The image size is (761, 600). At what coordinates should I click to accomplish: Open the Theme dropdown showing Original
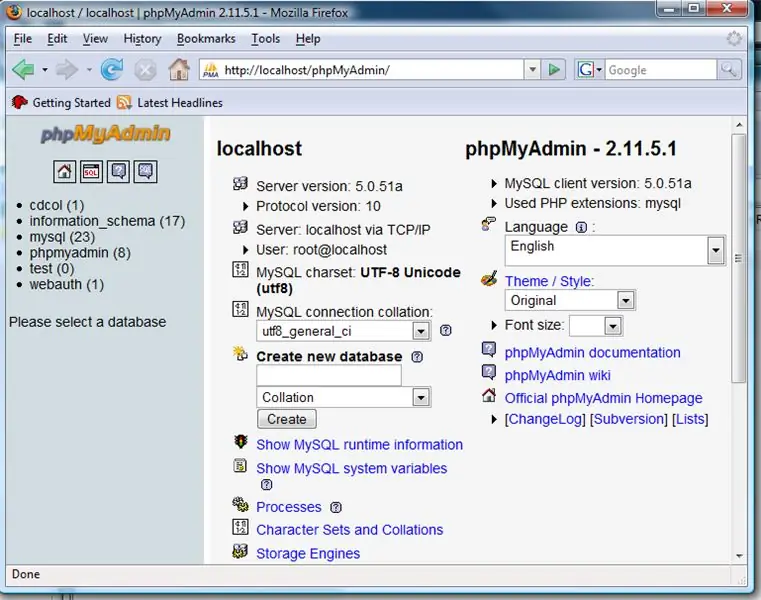point(570,300)
